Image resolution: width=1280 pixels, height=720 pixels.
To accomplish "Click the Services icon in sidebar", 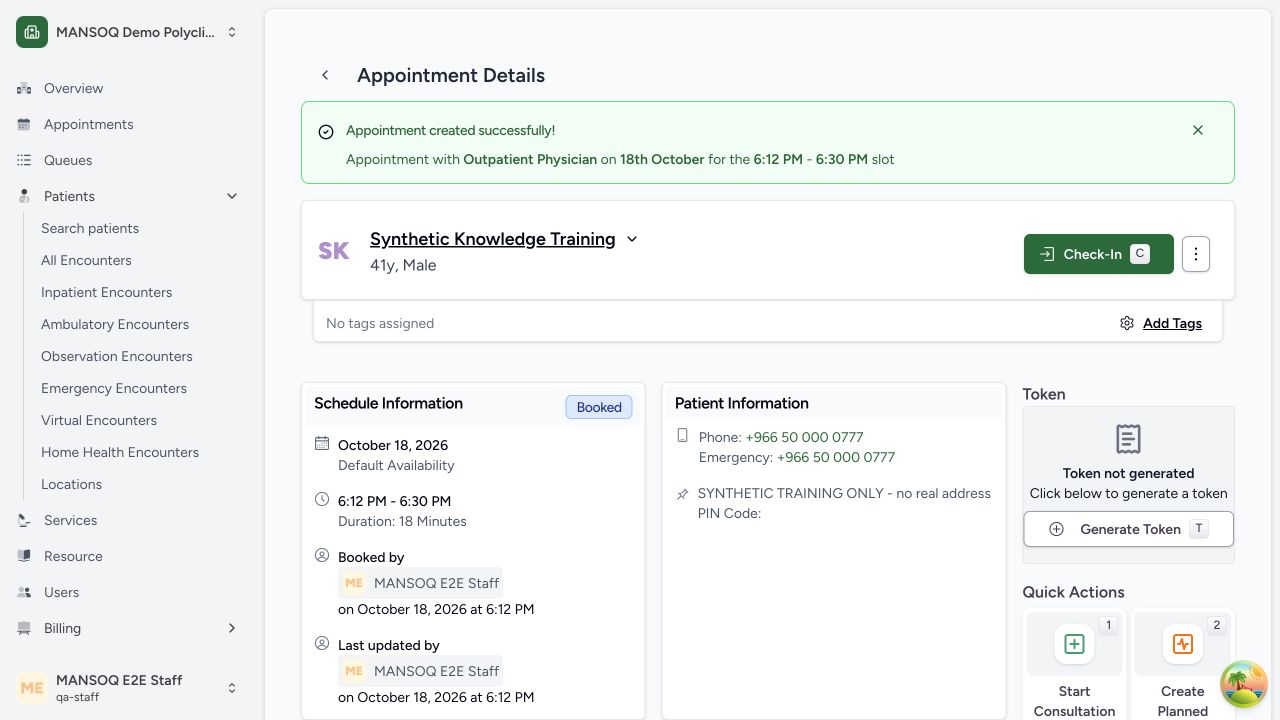I will click(x=24, y=520).
